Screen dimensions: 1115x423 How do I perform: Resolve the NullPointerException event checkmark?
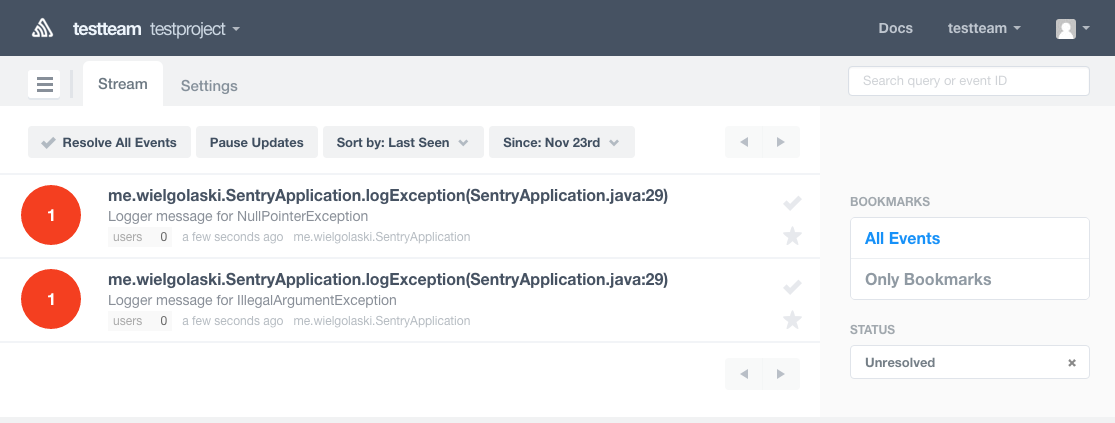click(x=792, y=204)
